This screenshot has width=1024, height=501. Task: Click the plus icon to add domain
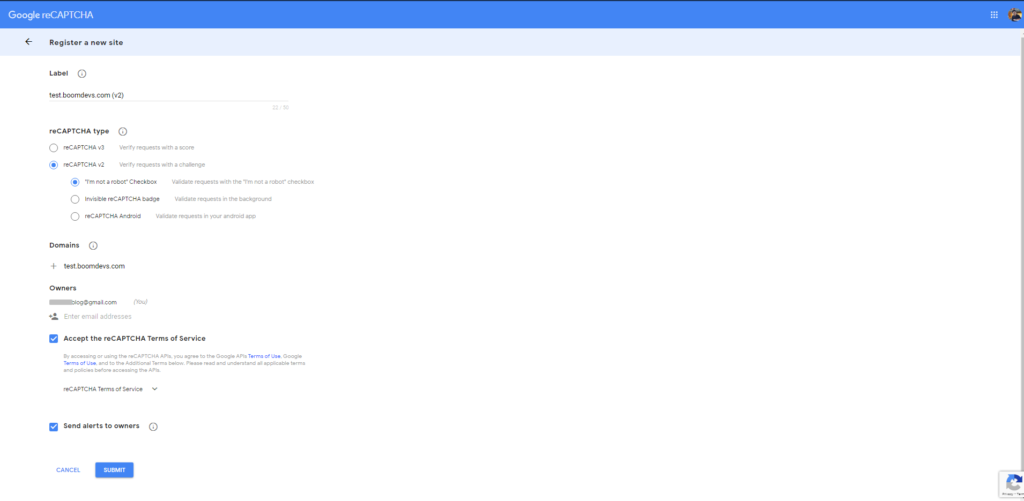(54, 266)
